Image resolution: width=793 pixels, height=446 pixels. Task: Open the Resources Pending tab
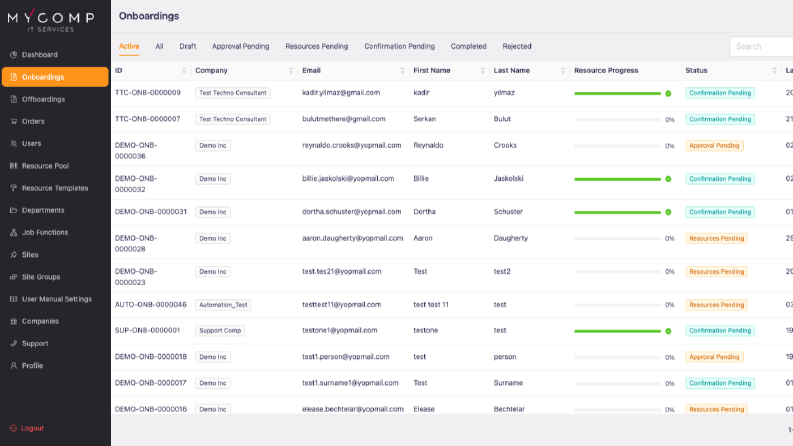[x=317, y=46]
